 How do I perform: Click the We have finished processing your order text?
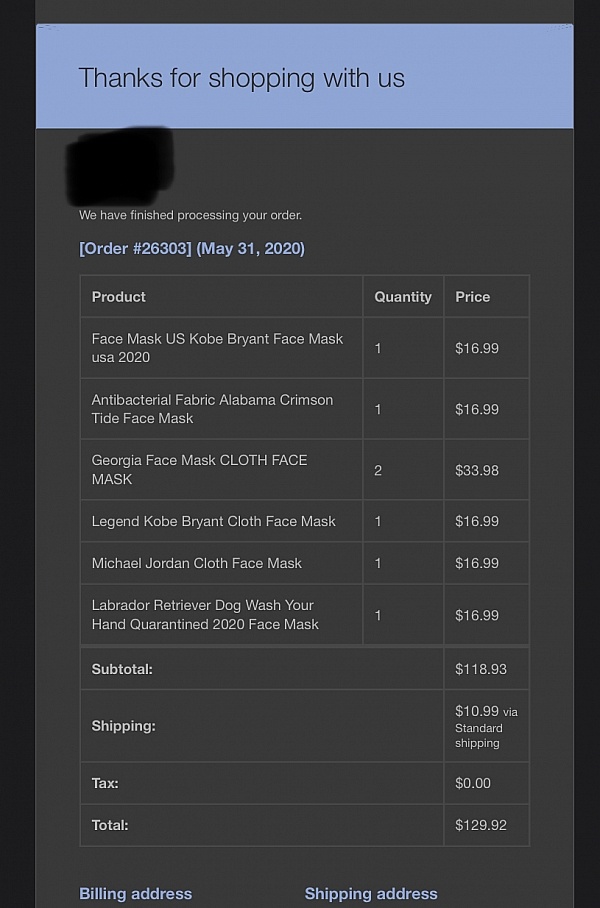click(x=191, y=215)
